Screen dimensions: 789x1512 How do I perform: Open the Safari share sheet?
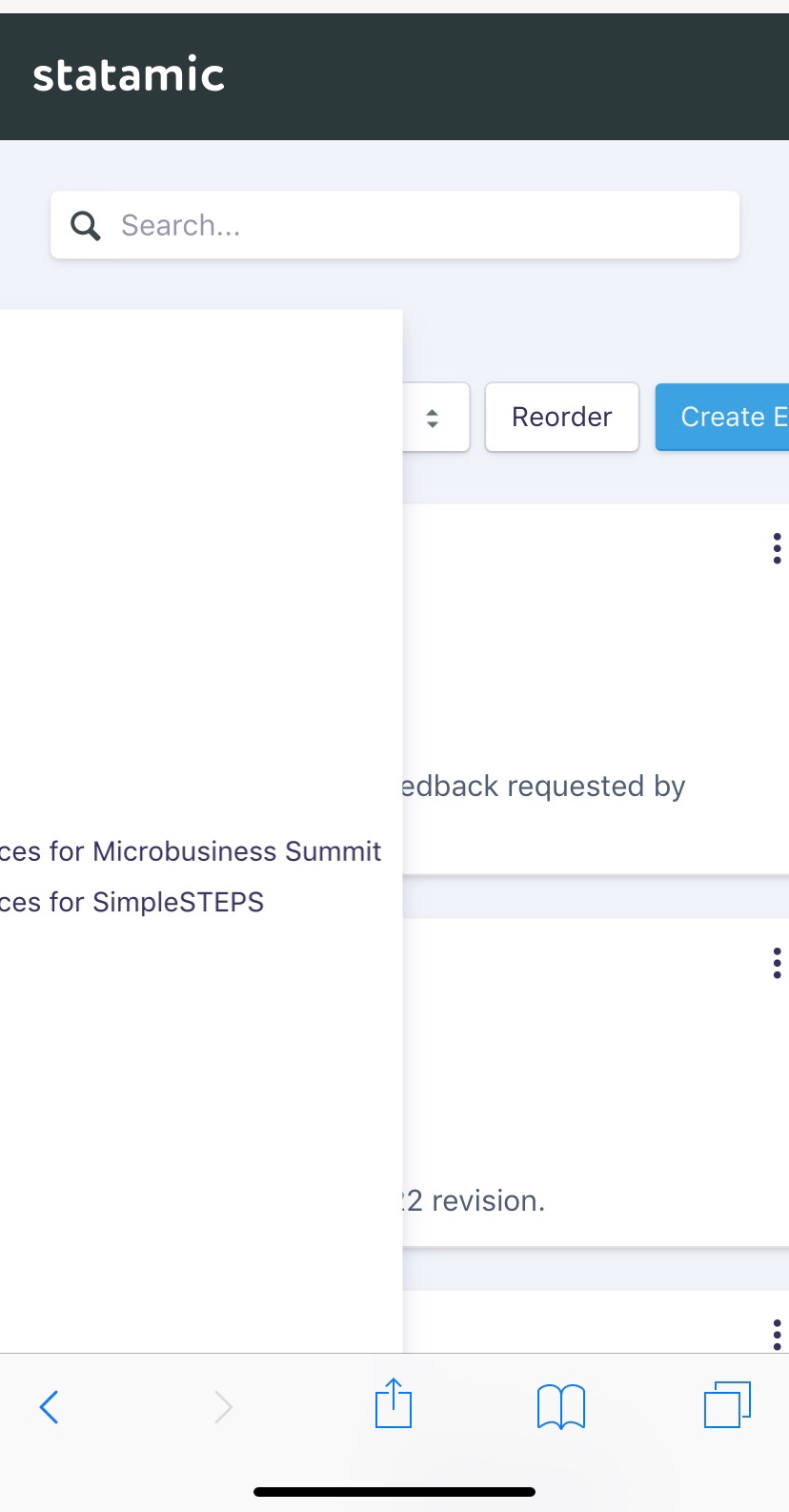click(393, 1402)
